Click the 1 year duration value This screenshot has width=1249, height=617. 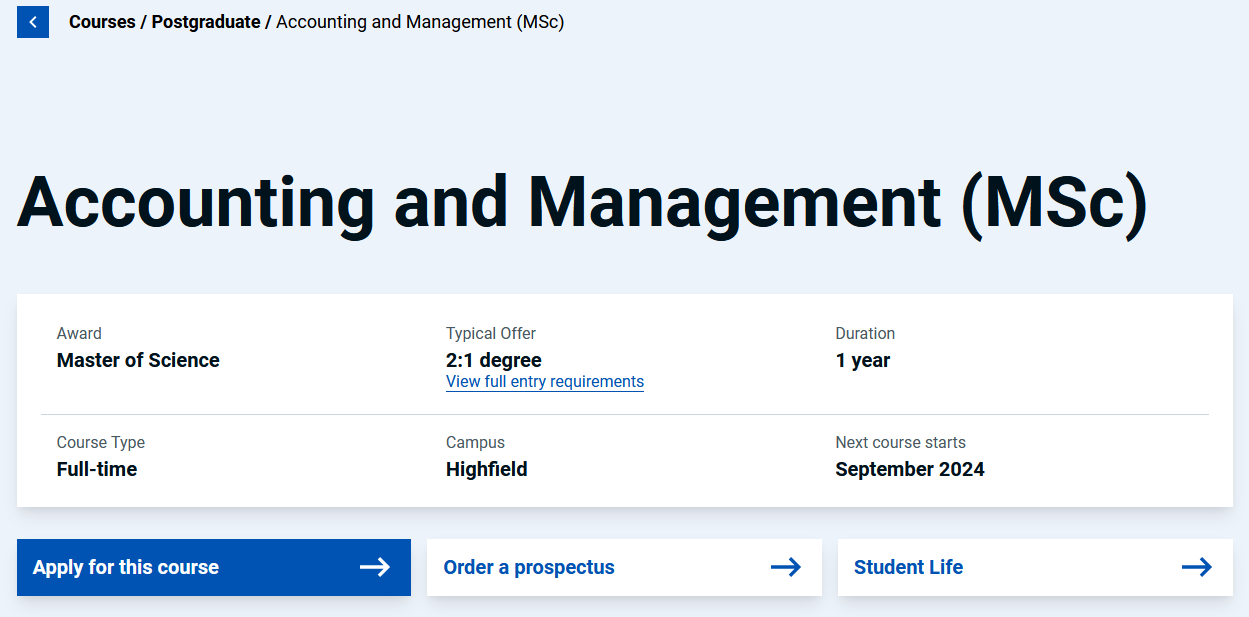coord(863,361)
